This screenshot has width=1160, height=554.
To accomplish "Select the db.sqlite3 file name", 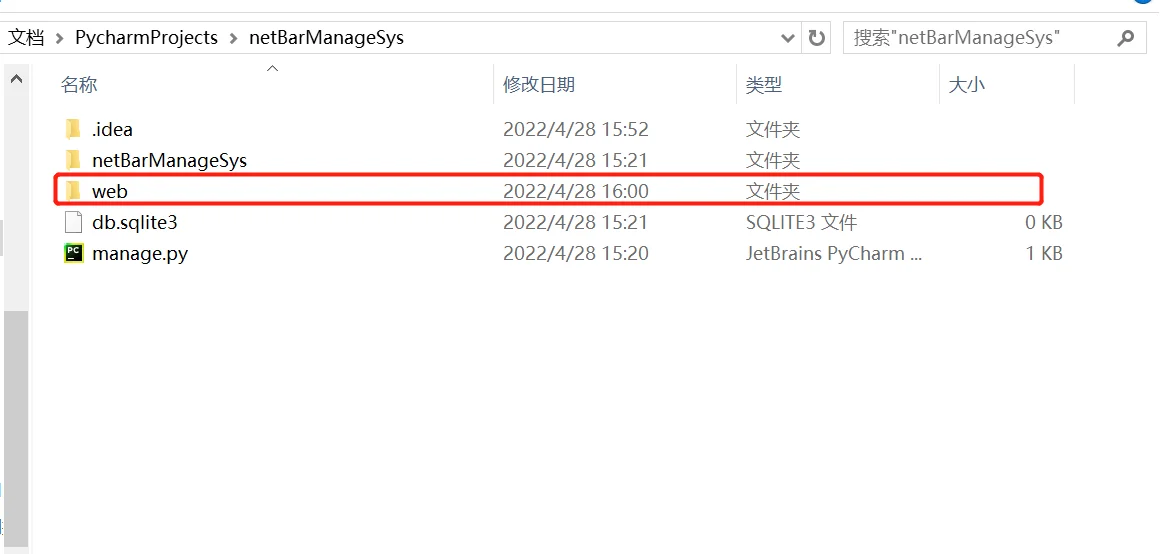I will click(135, 222).
